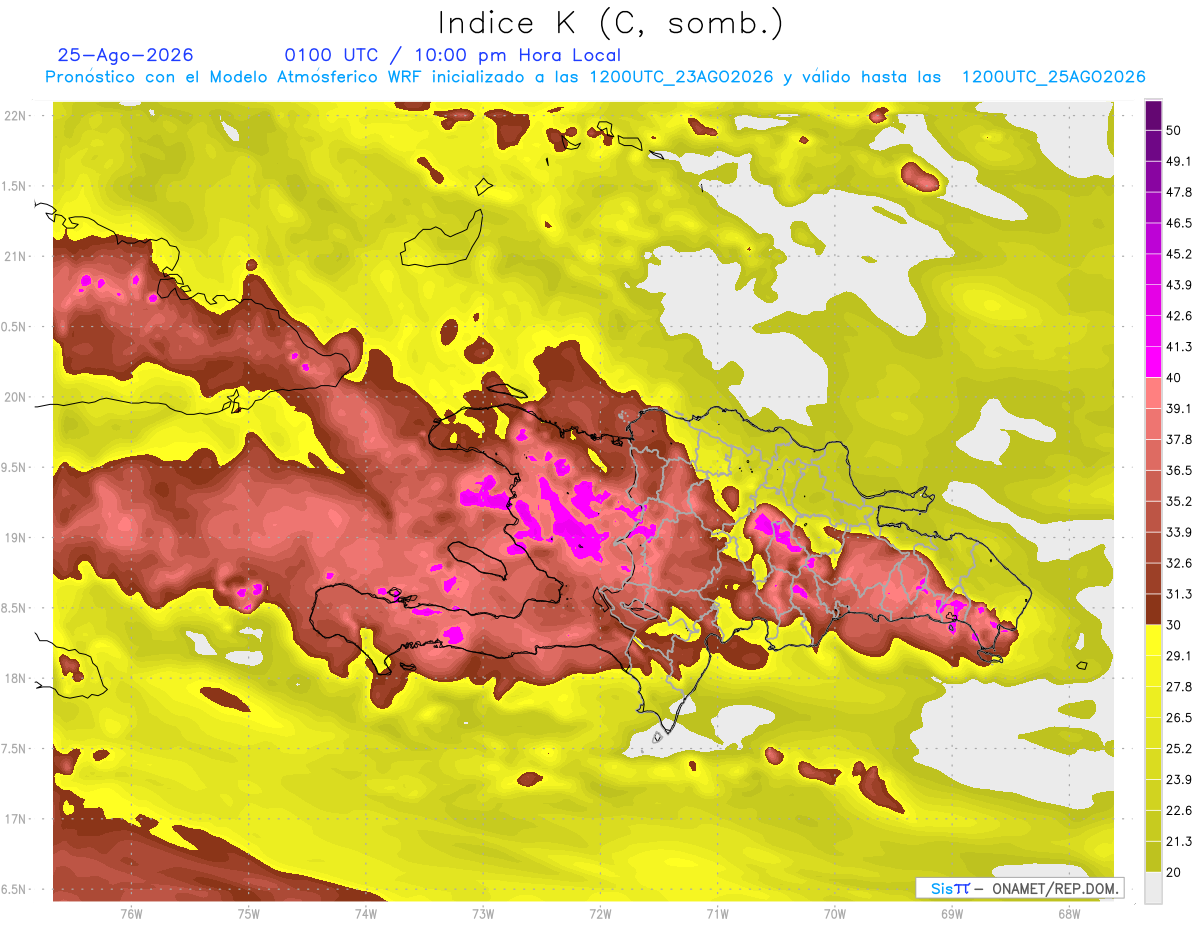Click the colorbar value '49.1'
The image size is (1200, 927).
1179,161
